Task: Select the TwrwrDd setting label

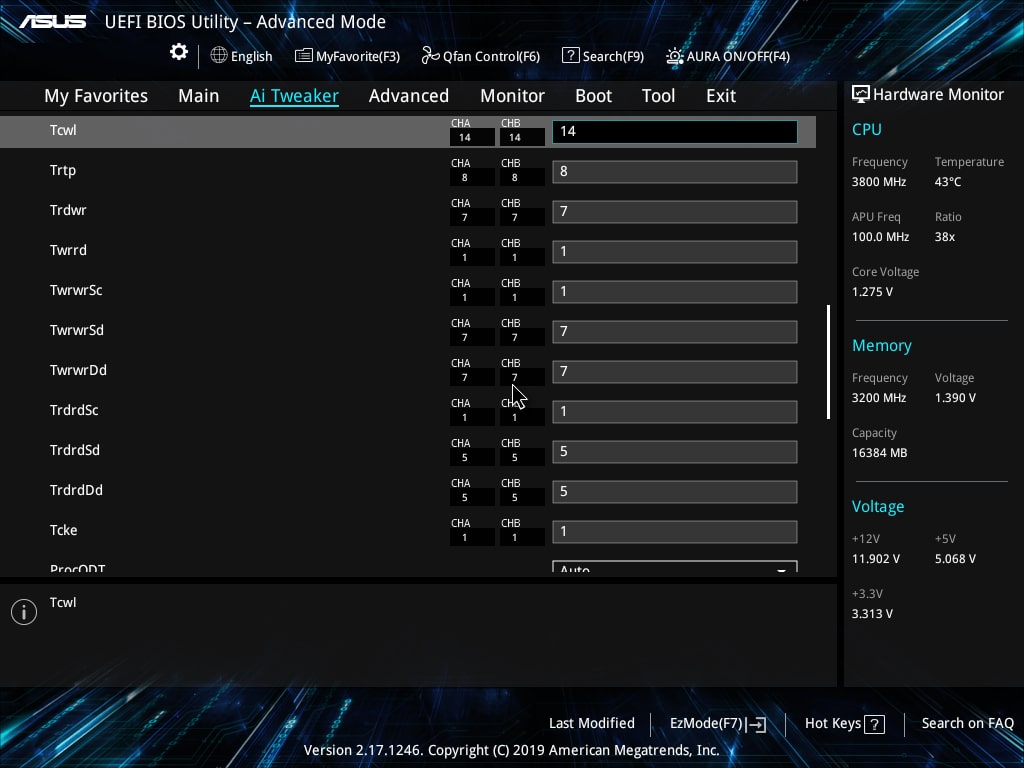Action: 78,370
